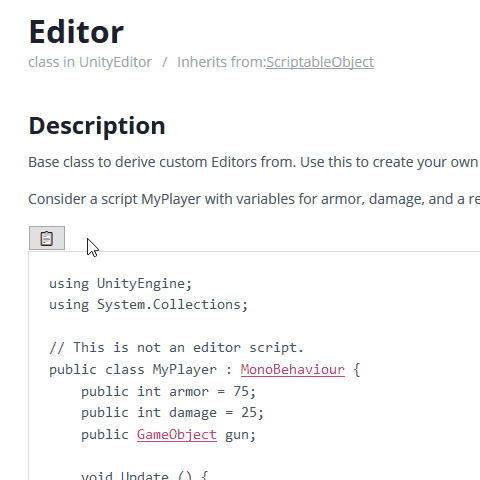Open the MonoBehaviour link in code
Screen dimensions: 480x480
[293, 369]
